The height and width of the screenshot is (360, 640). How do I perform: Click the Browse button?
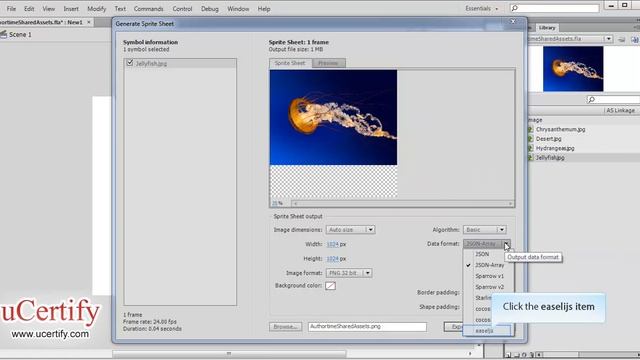[x=285, y=327]
